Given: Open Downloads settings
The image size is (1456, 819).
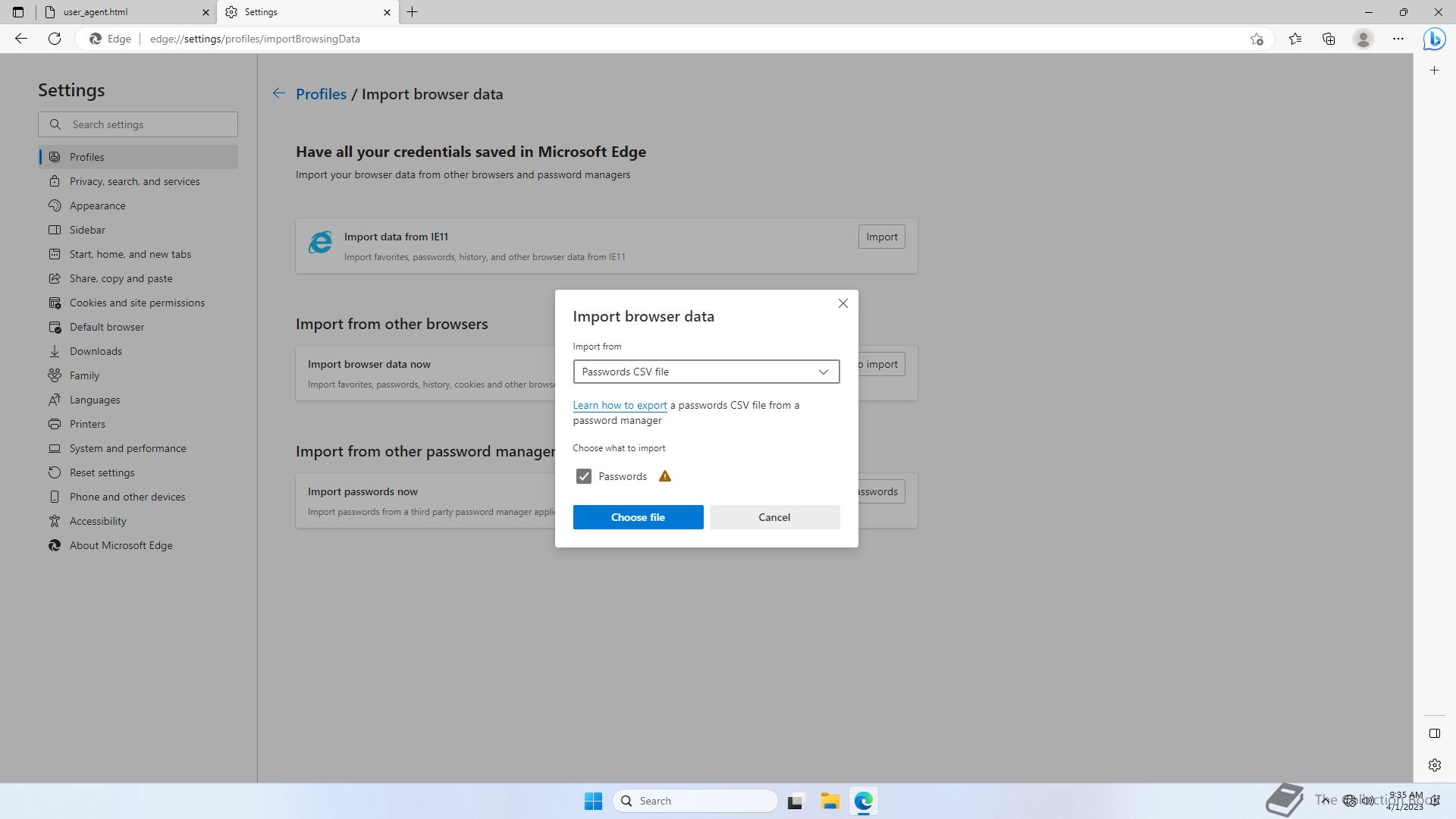Looking at the screenshot, I should click(x=138, y=351).
